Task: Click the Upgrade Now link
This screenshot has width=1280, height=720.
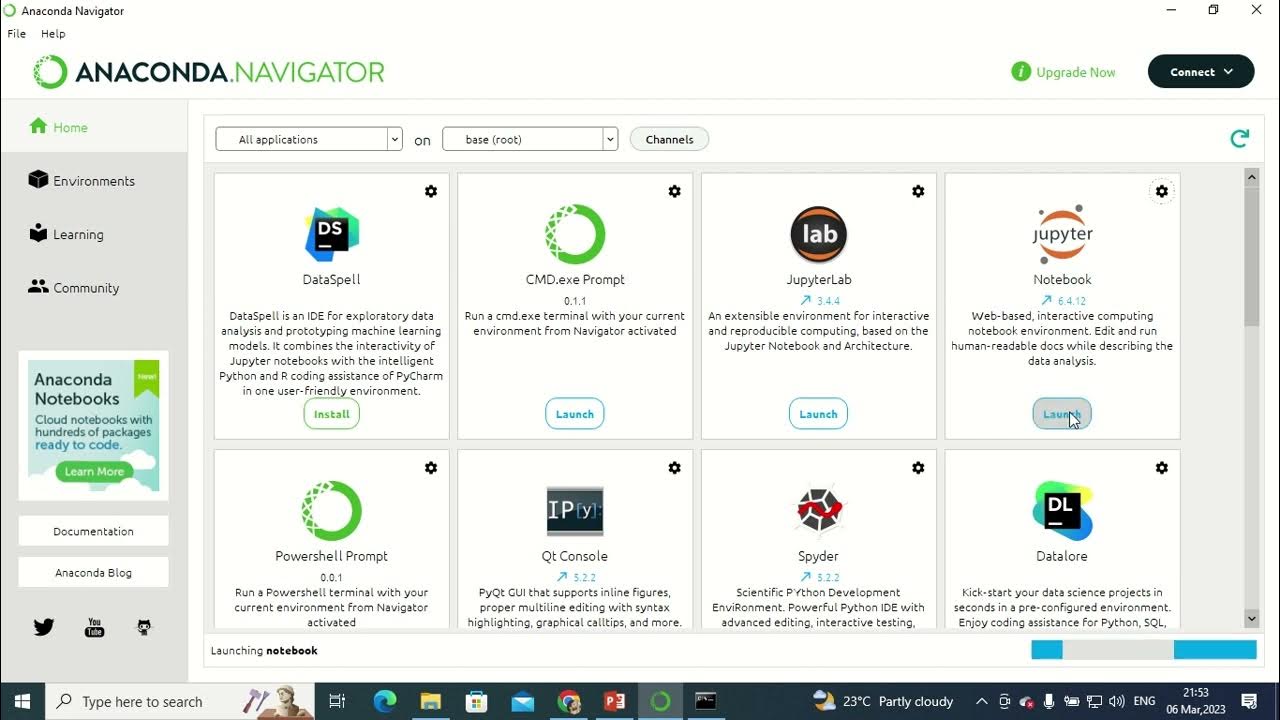Action: [1076, 72]
